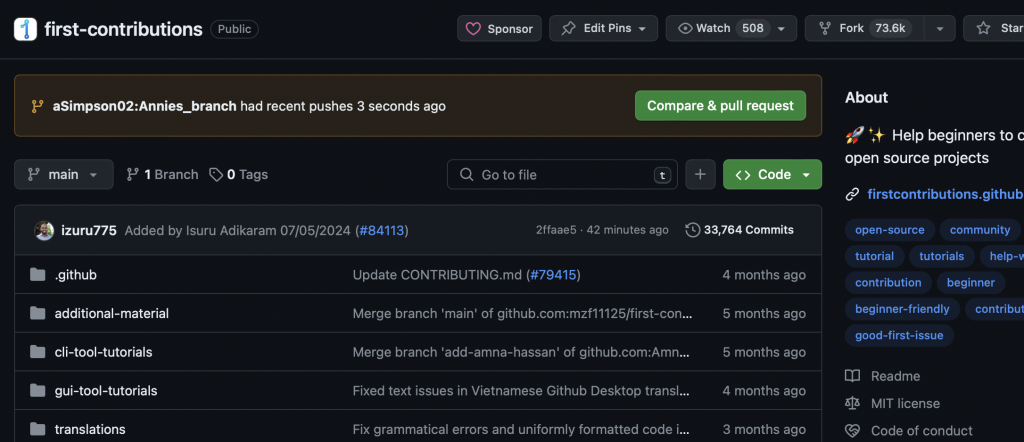Open the first-contributions repository title link
1024x442 pixels.
pos(123,29)
